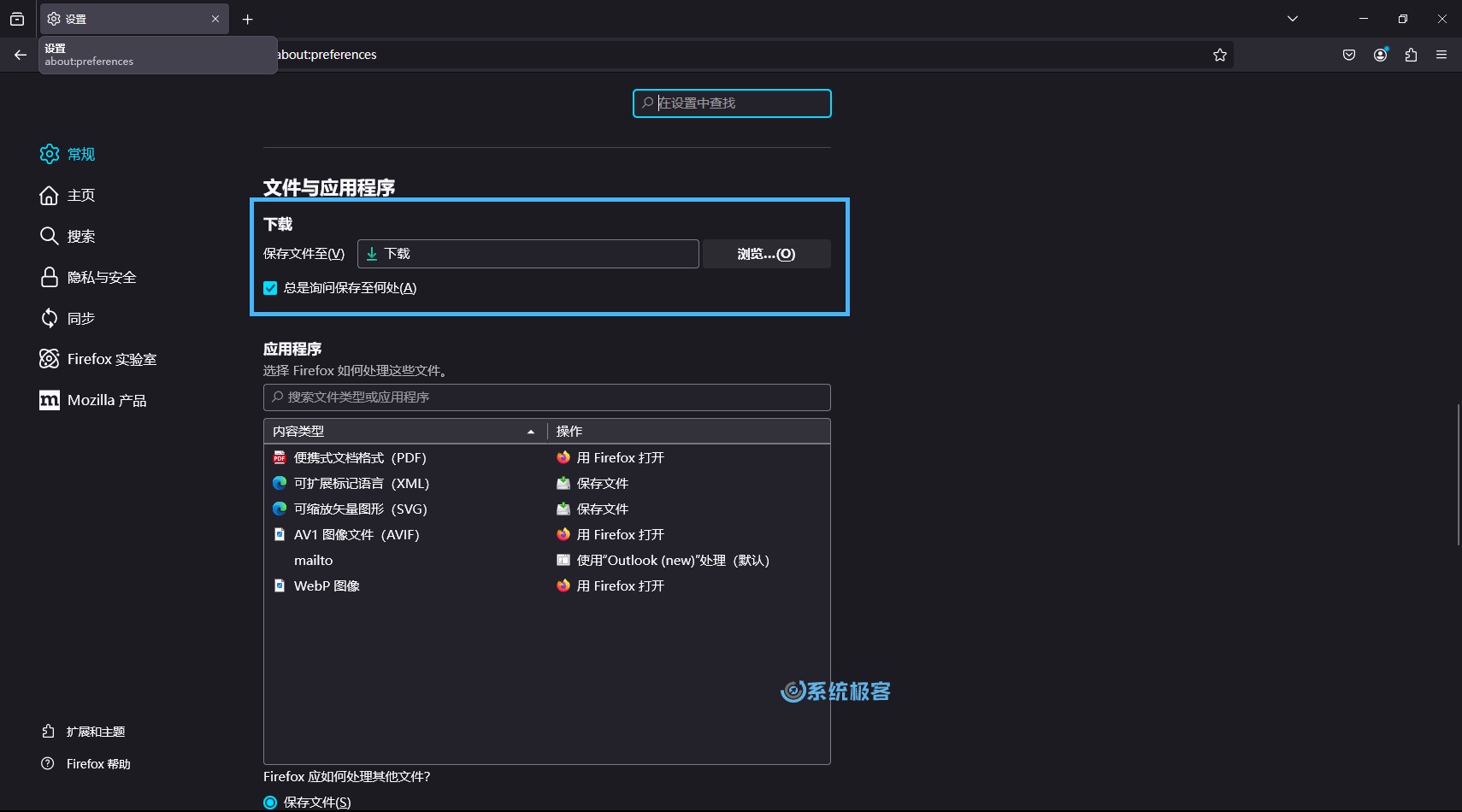The width and height of the screenshot is (1462, 812).
Task: Open the Pocket save icon
Action: pyautogui.click(x=1349, y=55)
